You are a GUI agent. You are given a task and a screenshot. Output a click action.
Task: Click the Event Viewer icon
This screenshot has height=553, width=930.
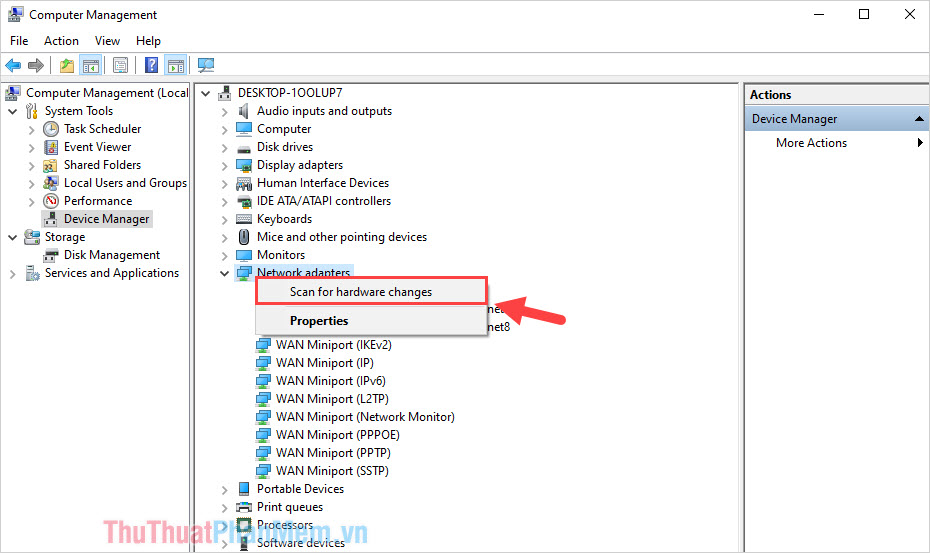[x=51, y=147]
